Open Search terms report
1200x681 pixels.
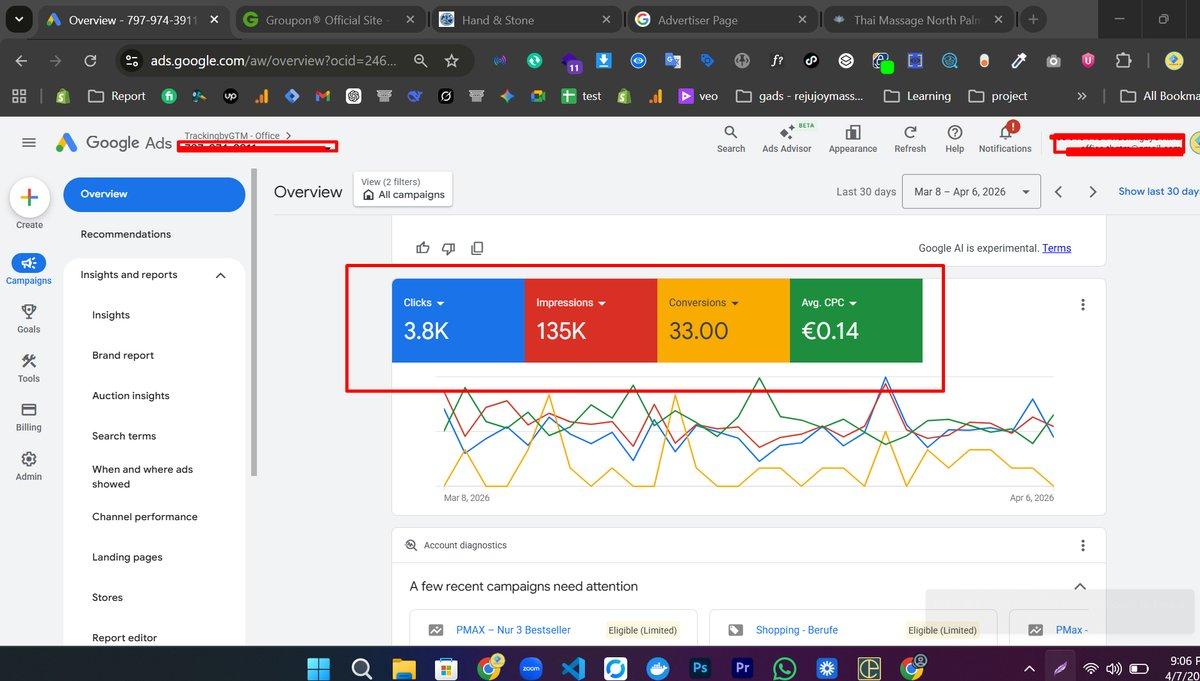pos(124,436)
